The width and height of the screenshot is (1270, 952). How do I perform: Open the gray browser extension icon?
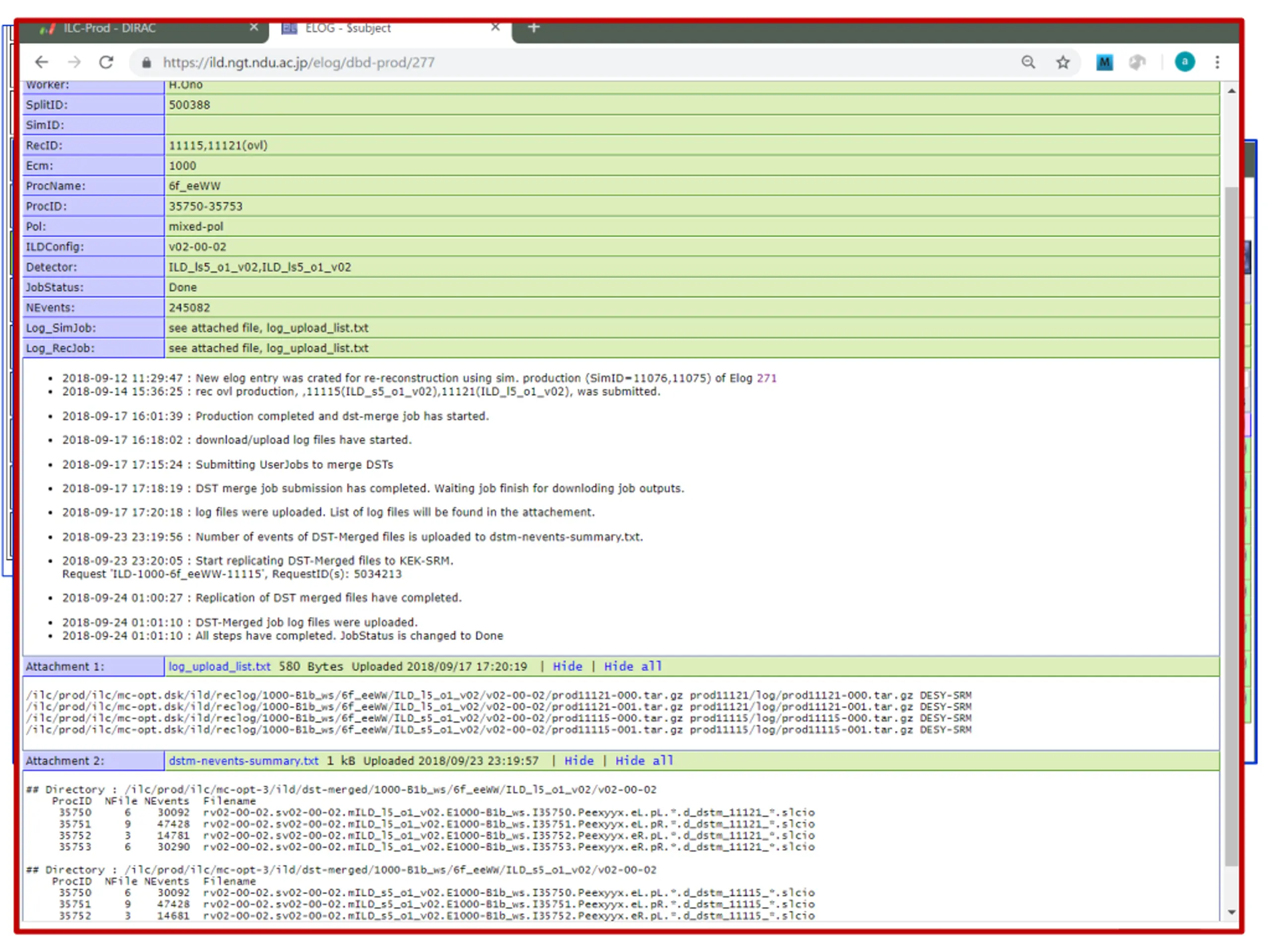(1137, 62)
